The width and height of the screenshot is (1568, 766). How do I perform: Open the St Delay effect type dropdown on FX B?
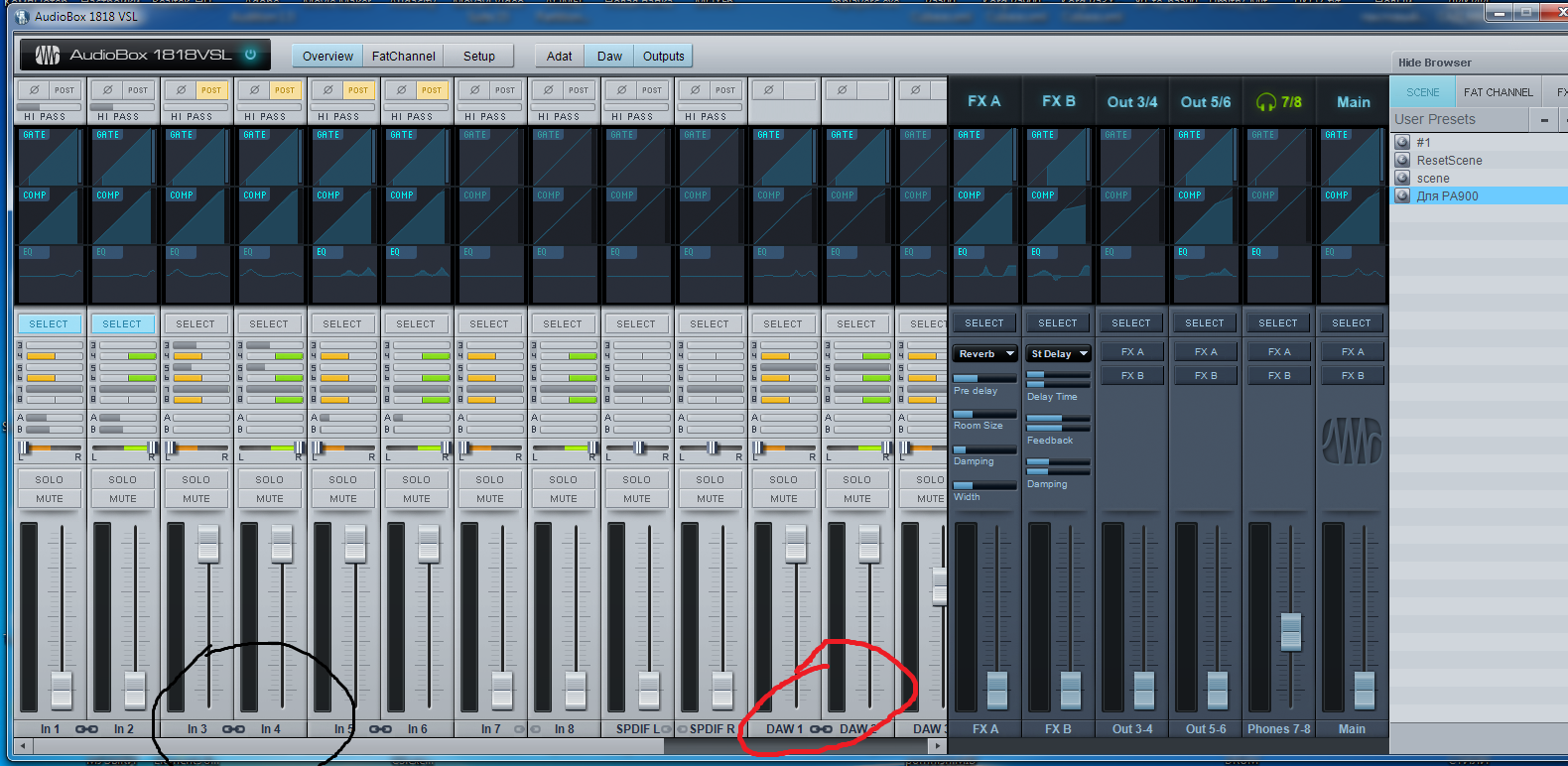[x=1059, y=353]
